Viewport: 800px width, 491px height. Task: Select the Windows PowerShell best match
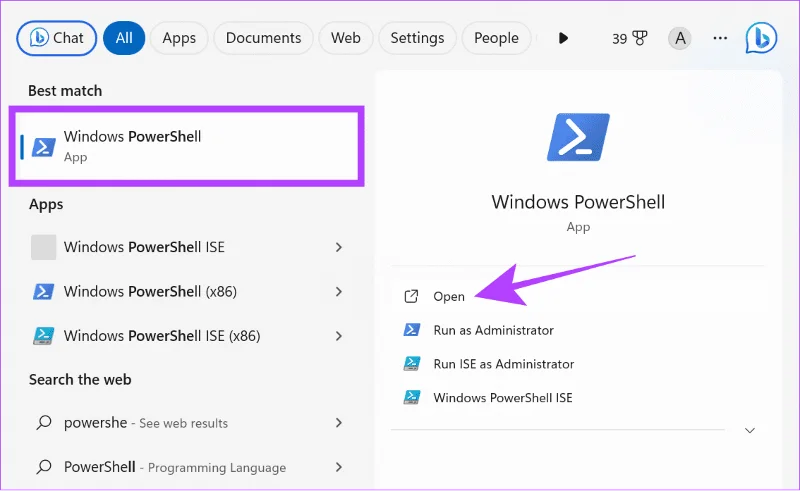coord(187,146)
